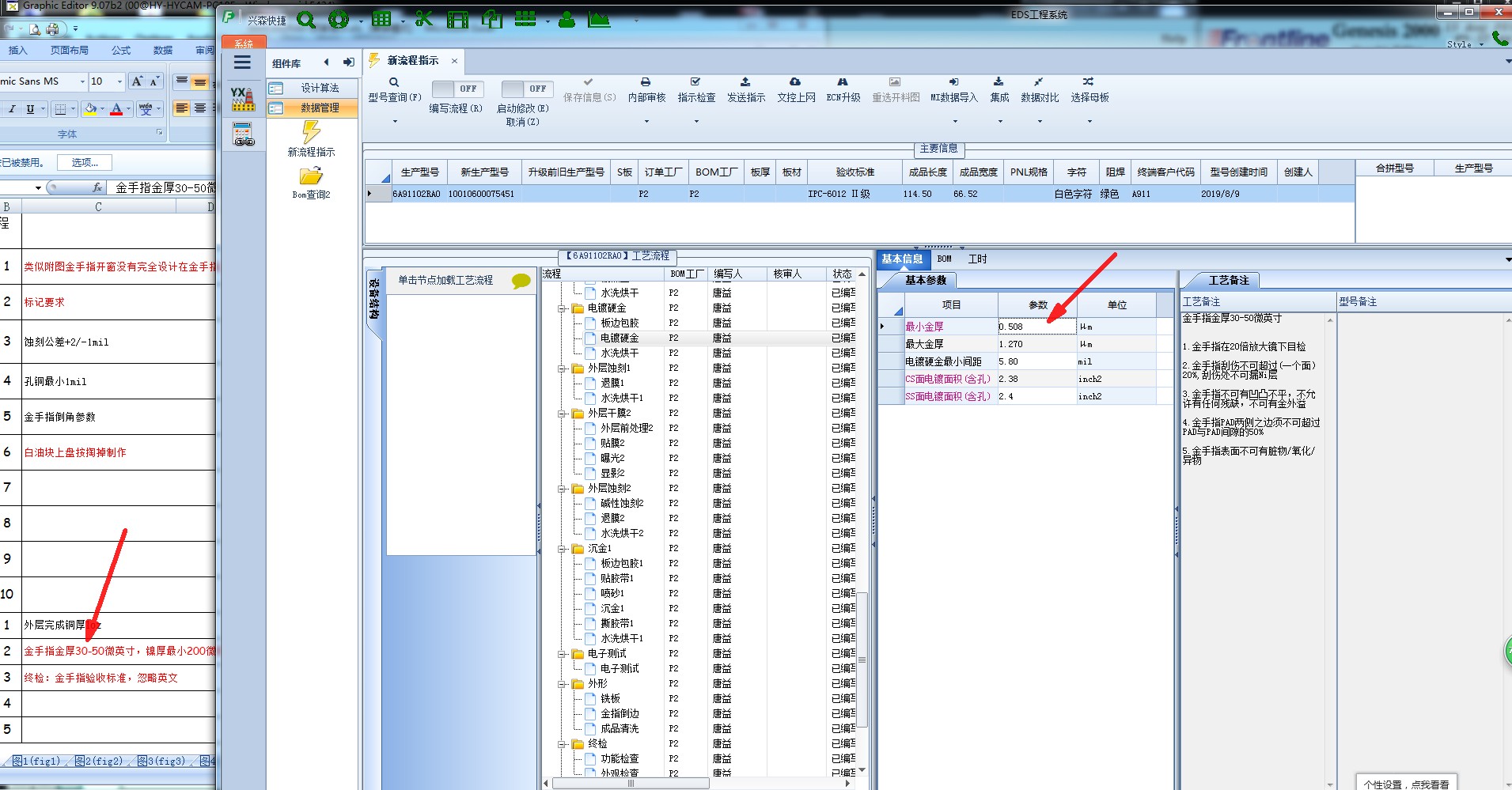The height and width of the screenshot is (790, 1512).
Task: Select the 电镀硬金 process step node
Action: click(x=619, y=338)
